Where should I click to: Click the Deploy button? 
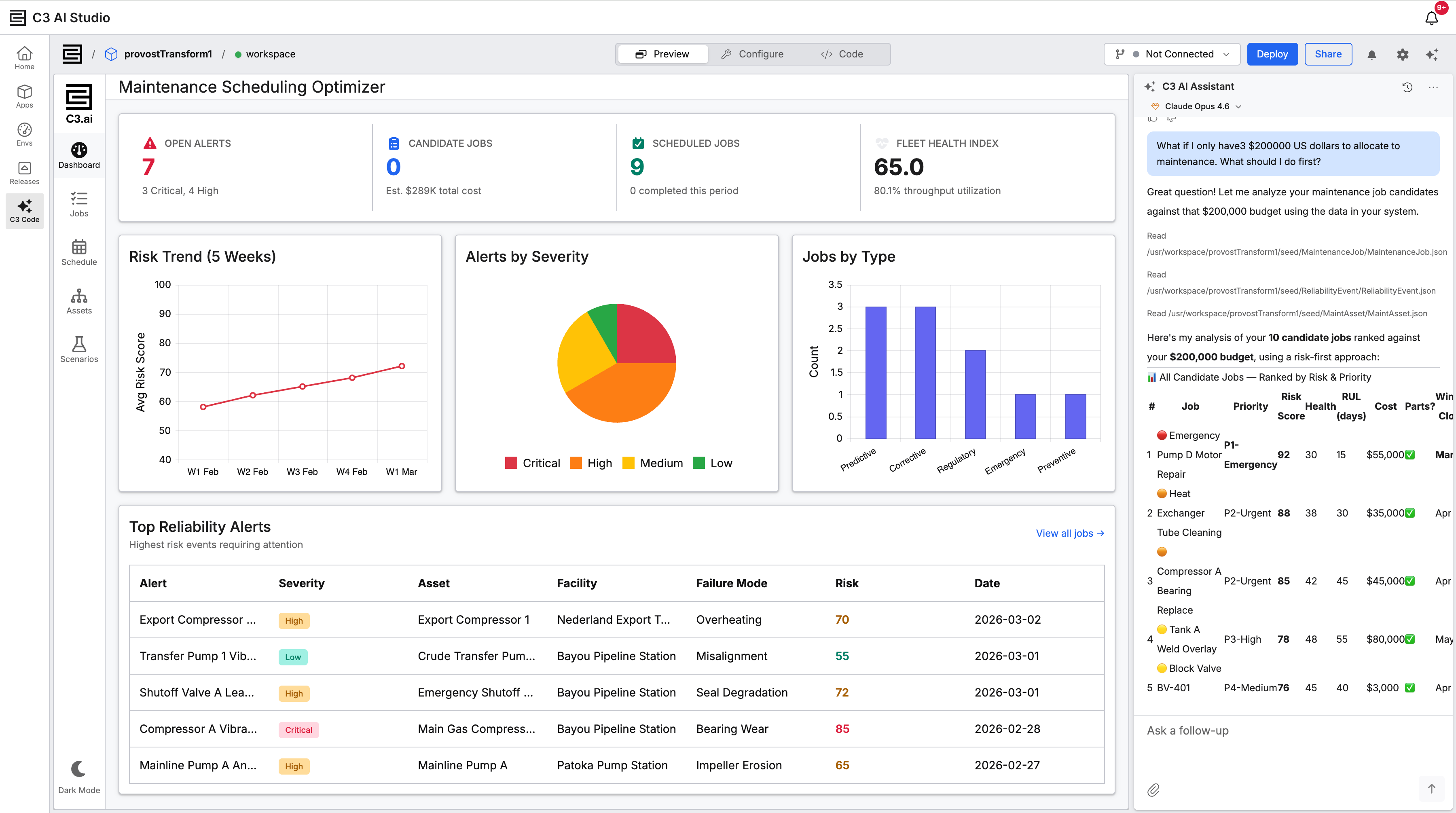pos(1272,54)
